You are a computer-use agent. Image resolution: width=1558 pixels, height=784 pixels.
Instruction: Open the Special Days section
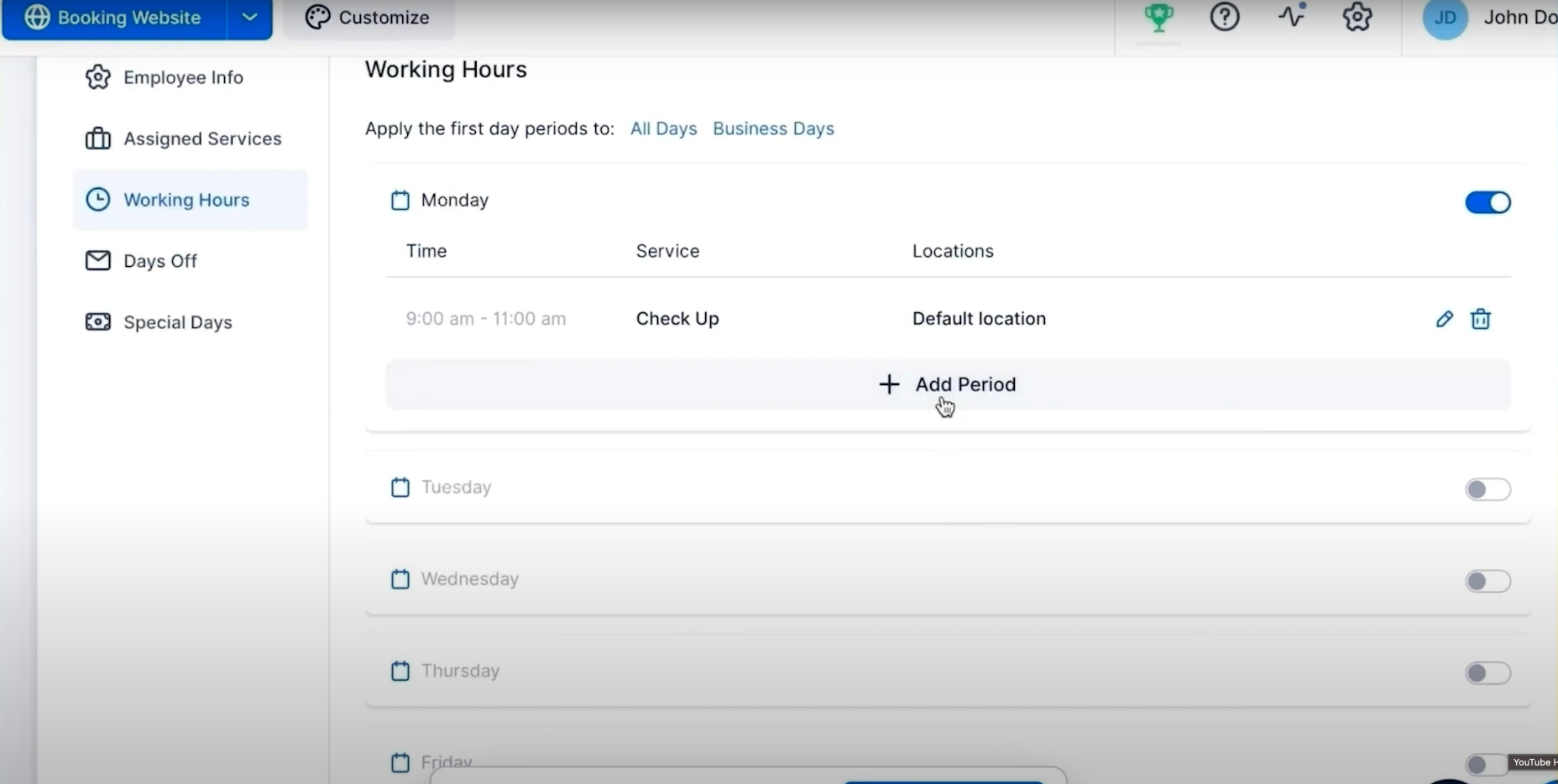click(x=179, y=321)
